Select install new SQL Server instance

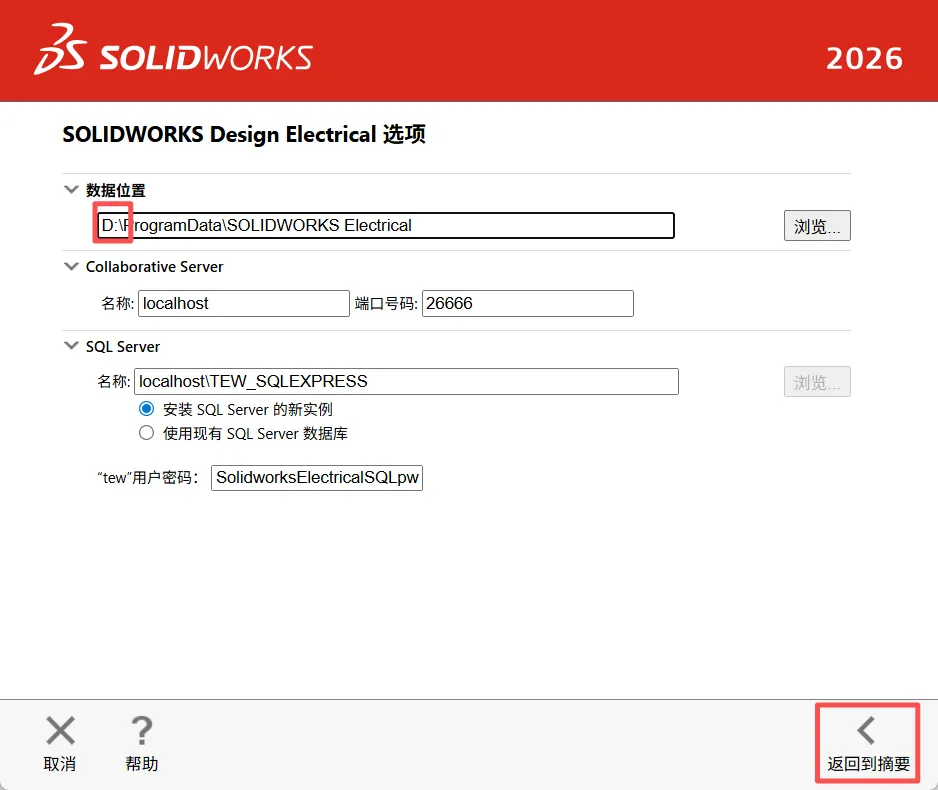147,409
